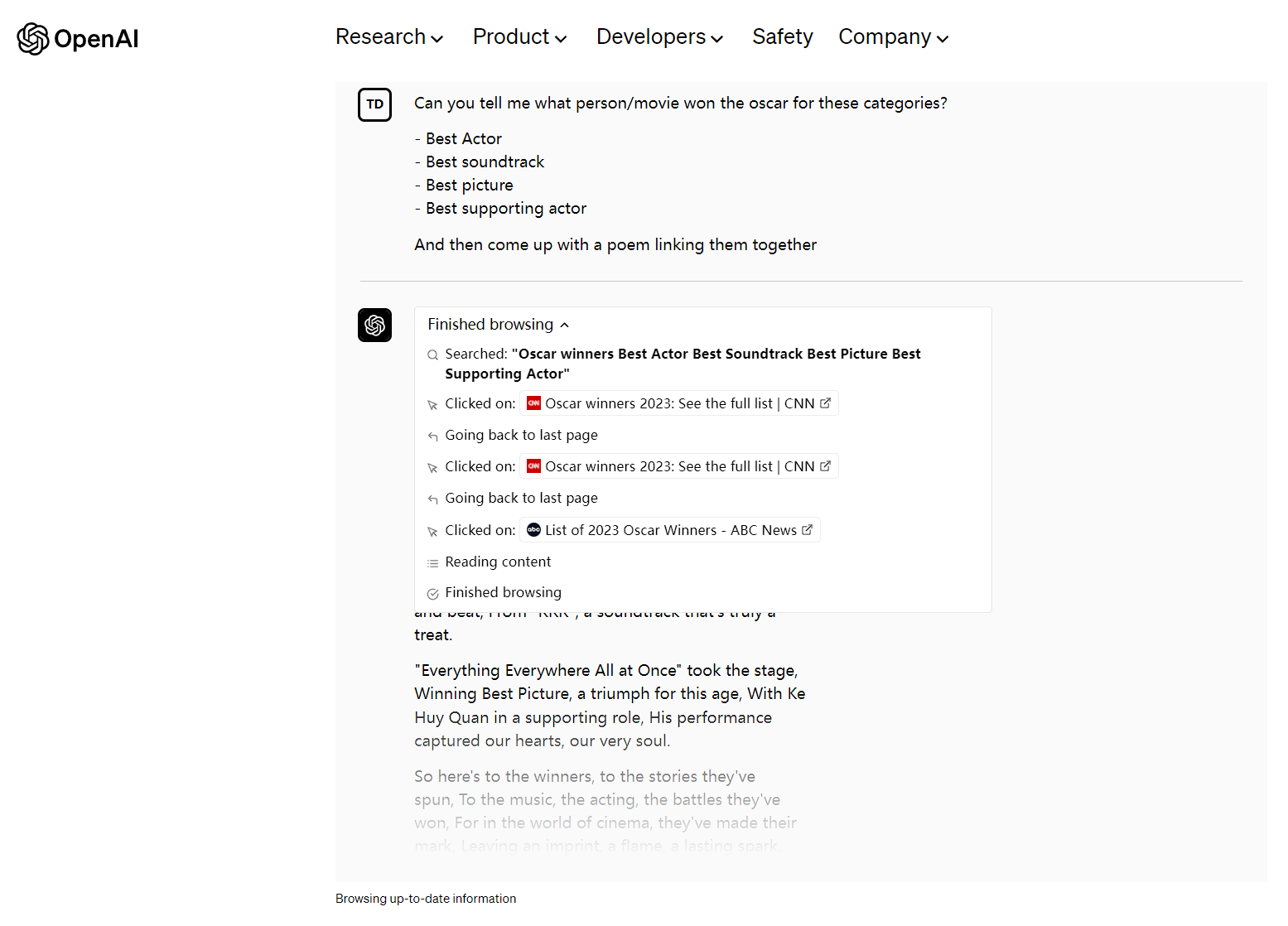Open List of 2023 Oscar Winners ABC link

coord(670,530)
